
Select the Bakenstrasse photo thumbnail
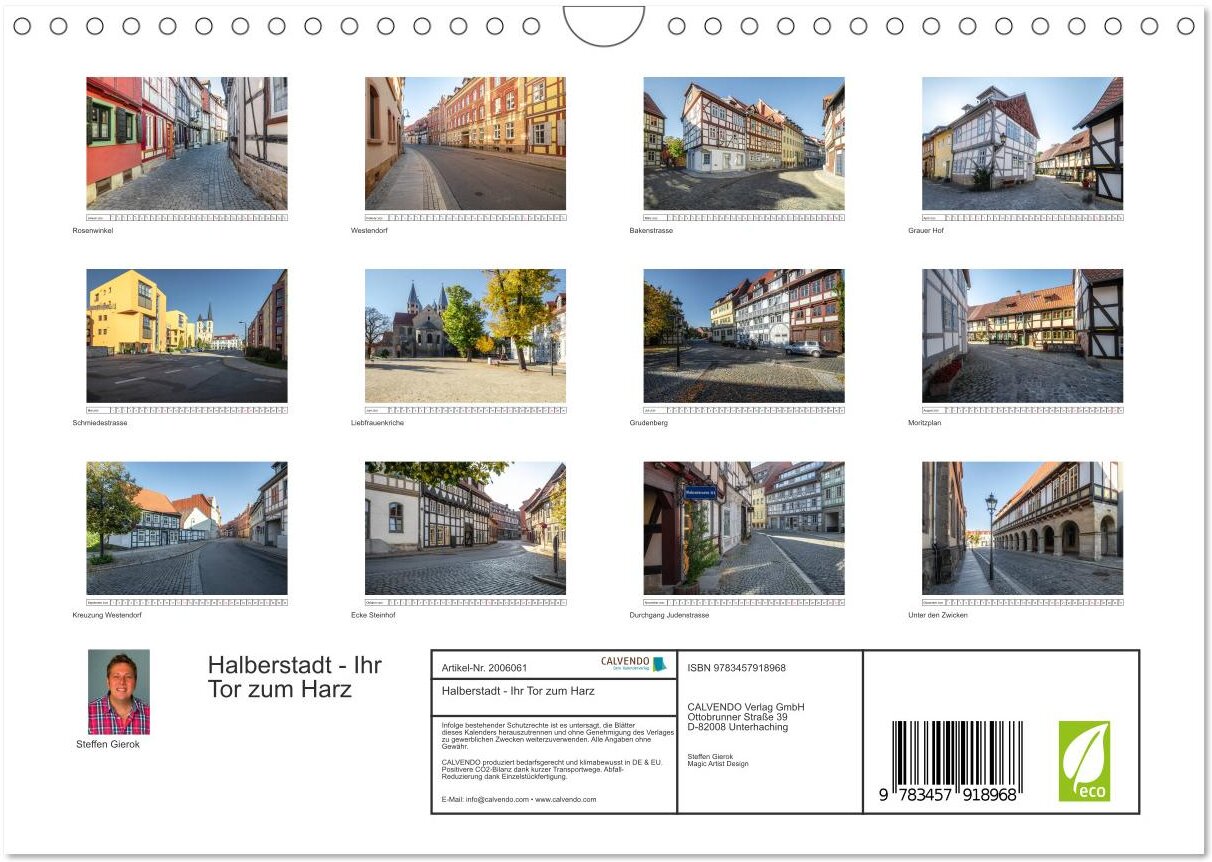[x=744, y=143]
